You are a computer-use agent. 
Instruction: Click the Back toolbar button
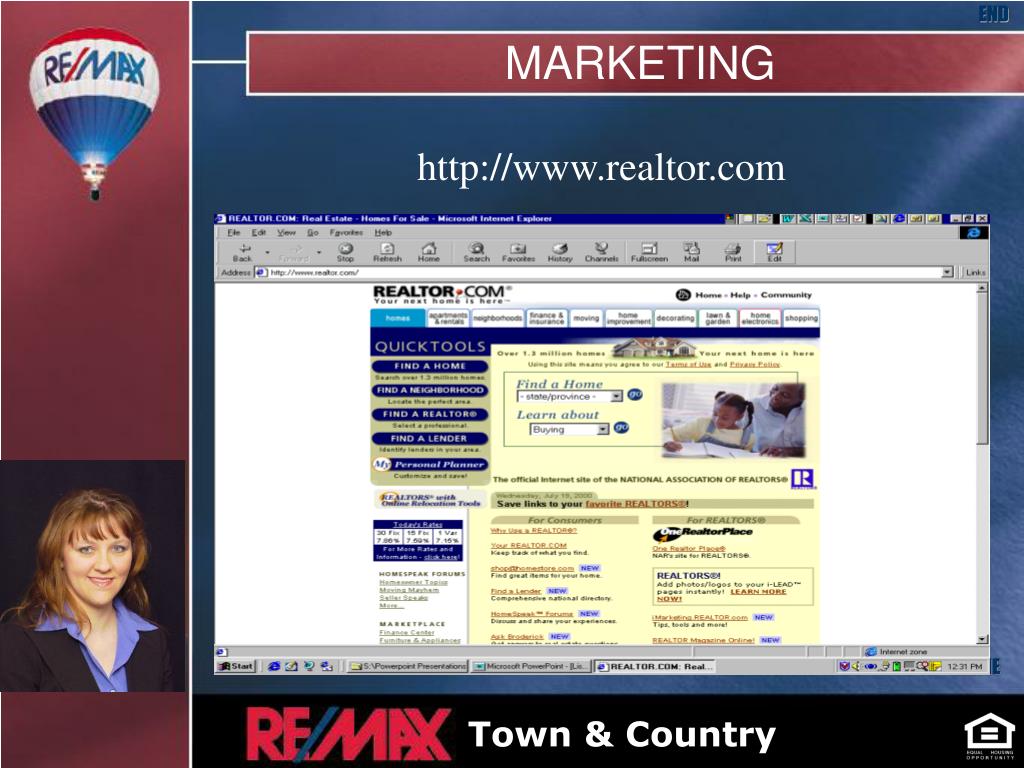[242, 252]
